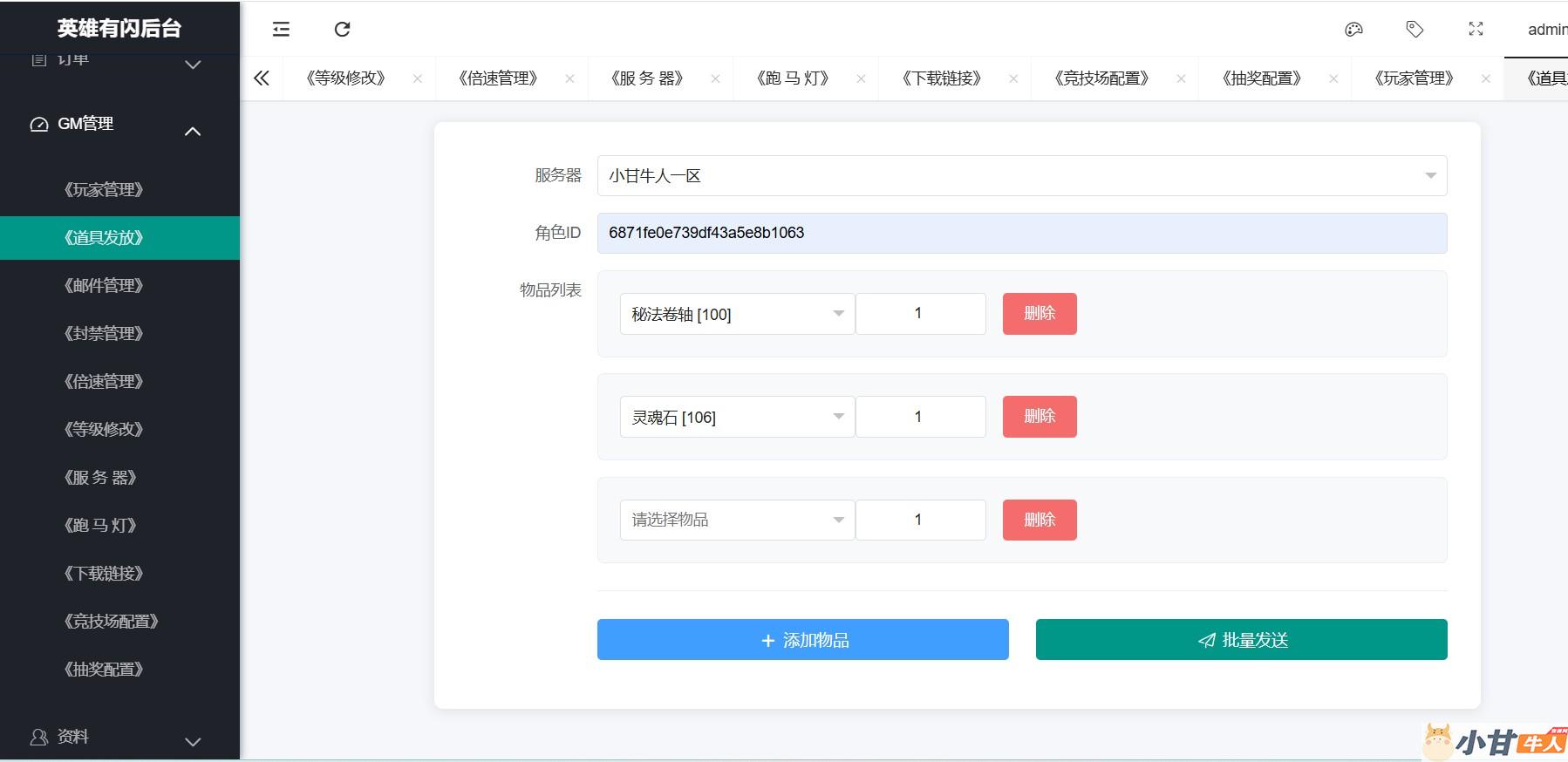Click the 角色ID input field

coord(1021,233)
